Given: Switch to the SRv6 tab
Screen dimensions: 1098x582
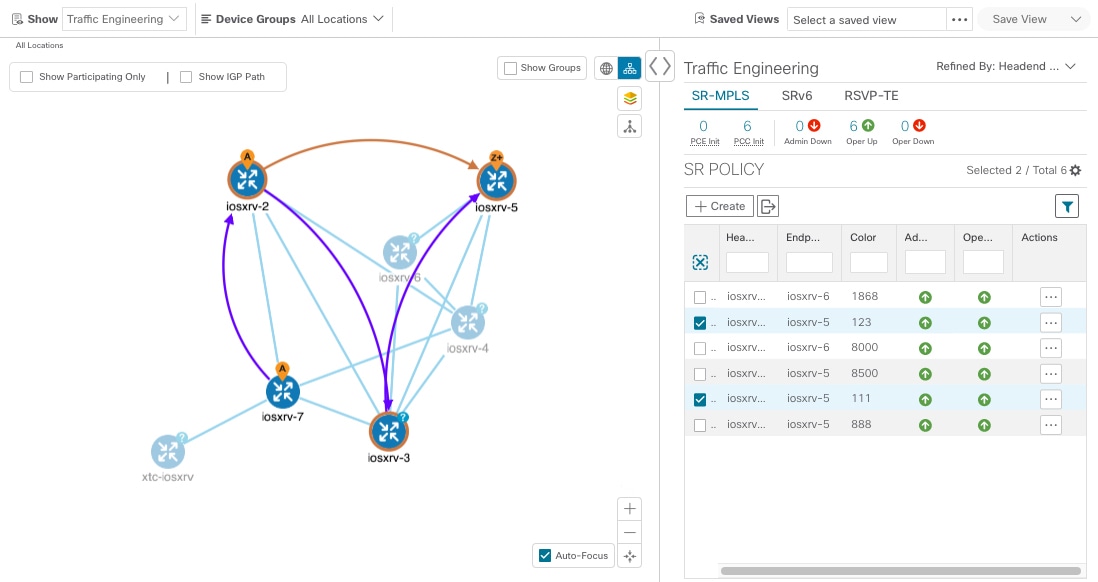Looking at the screenshot, I should point(796,96).
